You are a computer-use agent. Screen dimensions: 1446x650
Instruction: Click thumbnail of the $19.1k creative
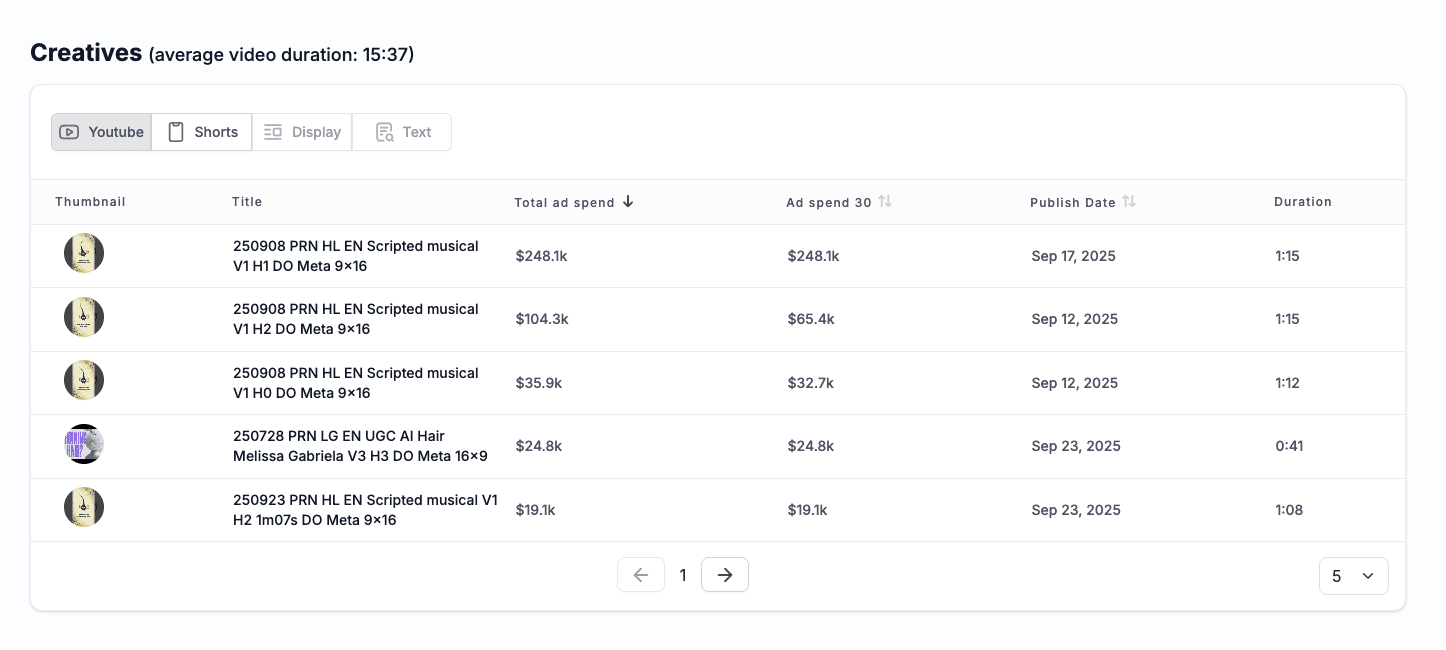pyautogui.click(x=84, y=508)
